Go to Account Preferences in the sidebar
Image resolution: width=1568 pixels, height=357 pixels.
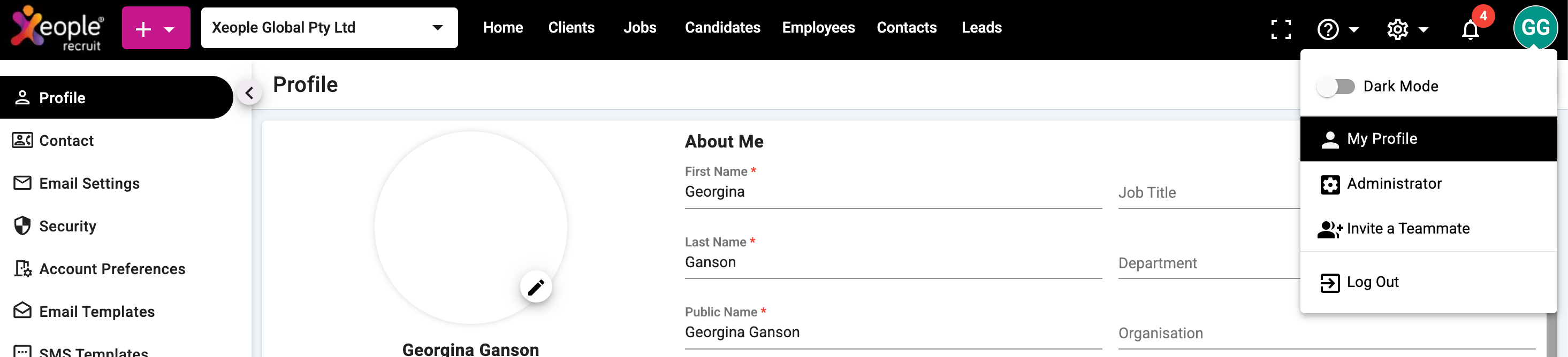point(112,269)
